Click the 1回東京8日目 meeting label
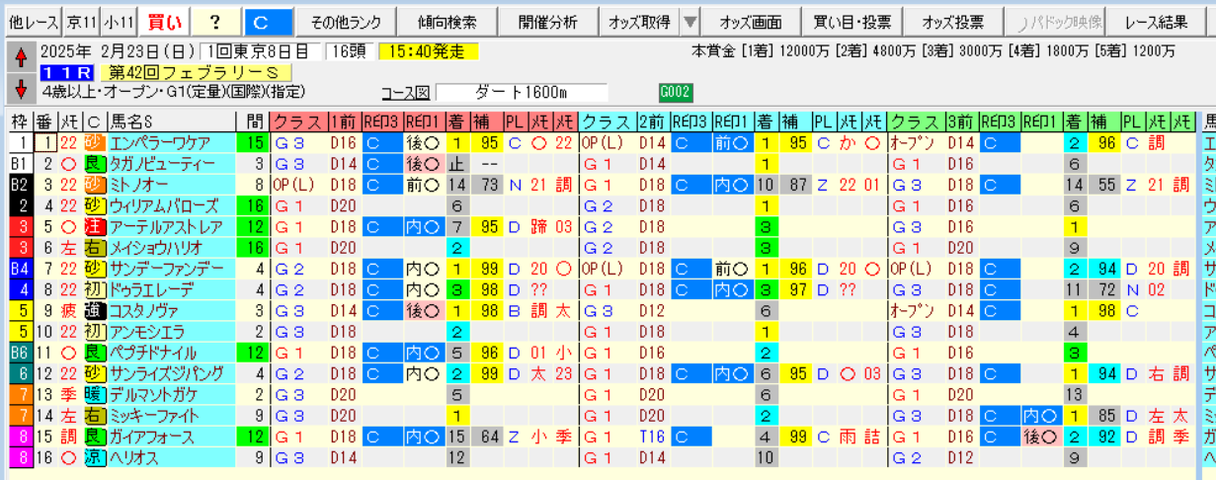The height and width of the screenshot is (480, 1216). click(259, 51)
